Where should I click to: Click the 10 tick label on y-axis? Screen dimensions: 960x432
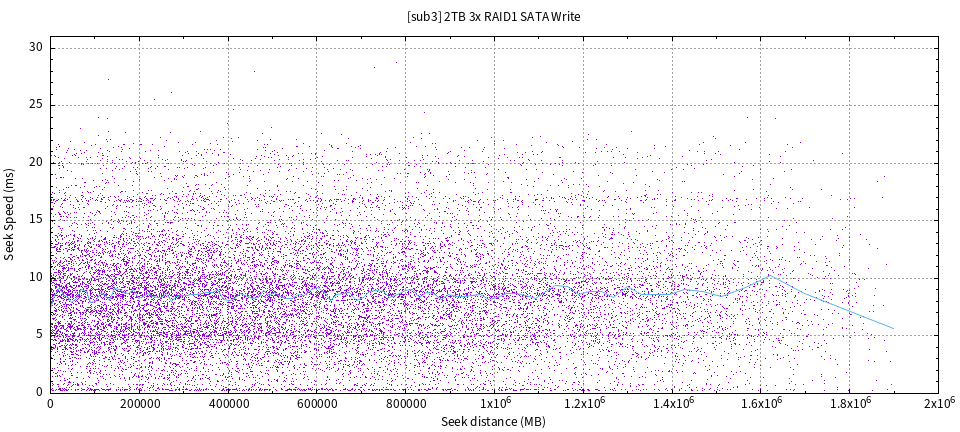pyautogui.click(x=36, y=278)
